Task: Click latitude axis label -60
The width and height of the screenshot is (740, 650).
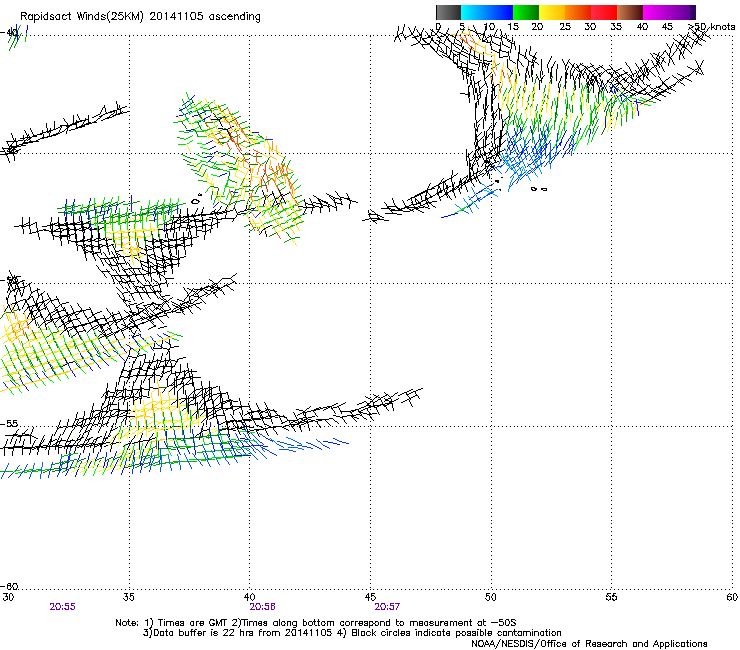Action: click(x=9, y=586)
